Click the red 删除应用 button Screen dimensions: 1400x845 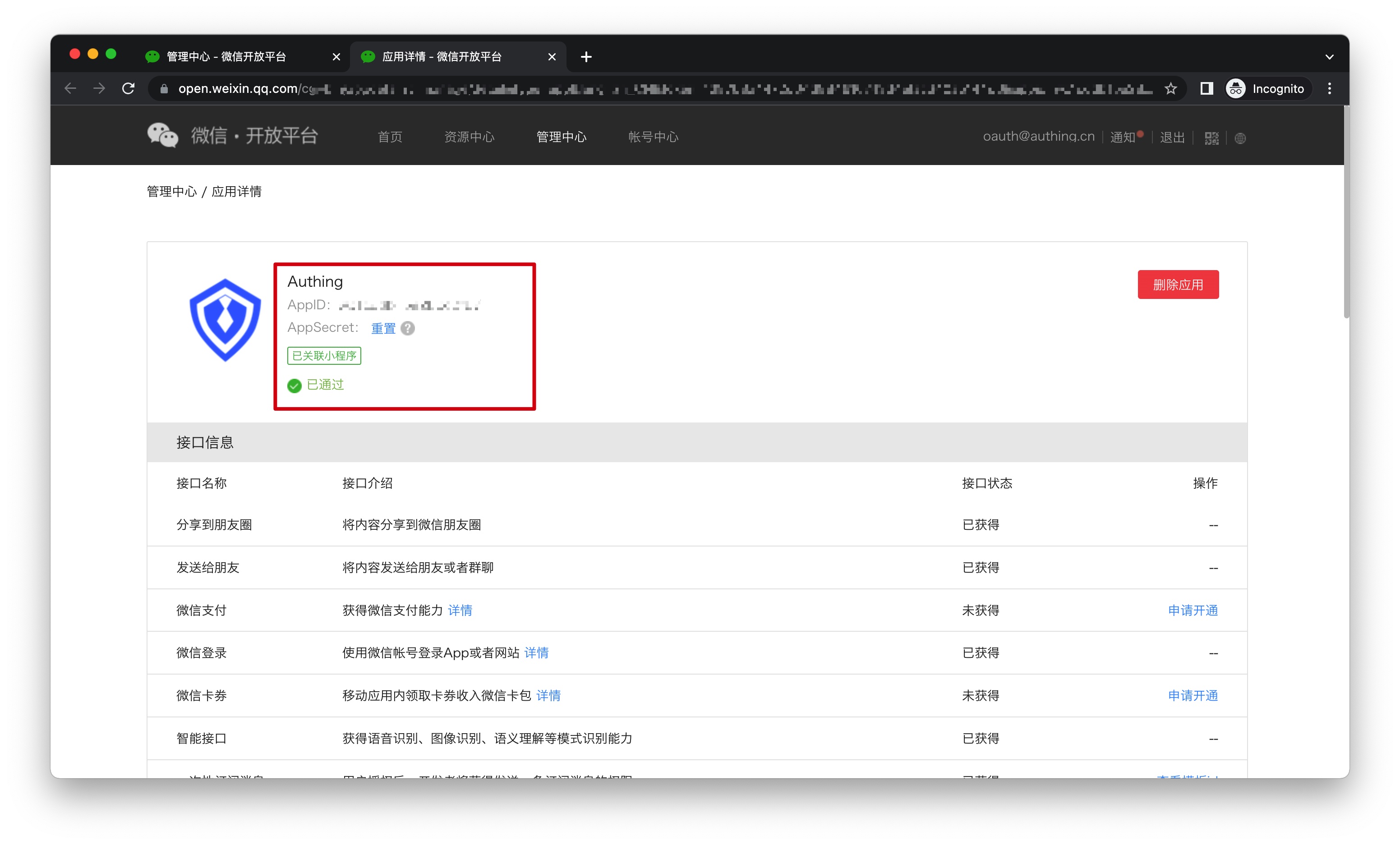pyautogui.click(x=1177, y=285)
